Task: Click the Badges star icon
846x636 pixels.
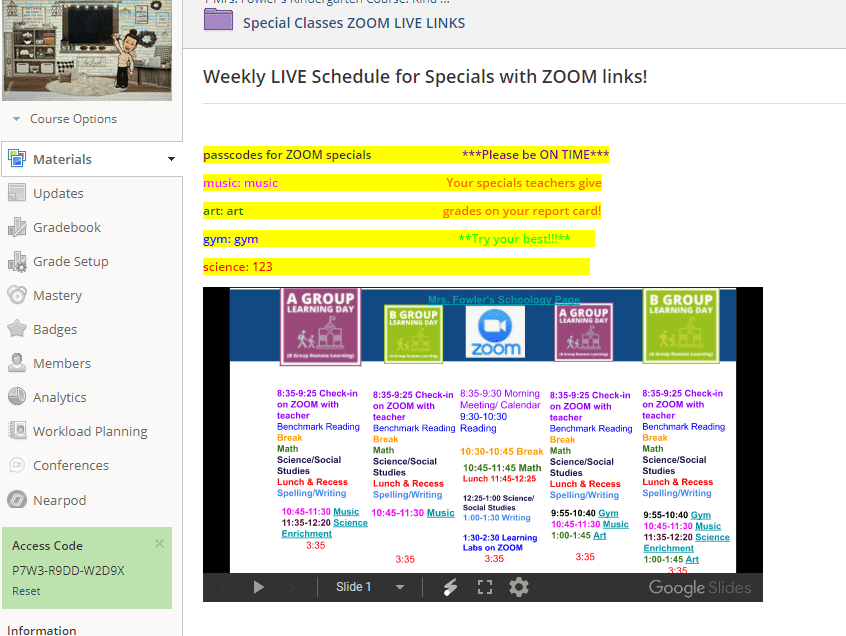Action: pos(17,329)
